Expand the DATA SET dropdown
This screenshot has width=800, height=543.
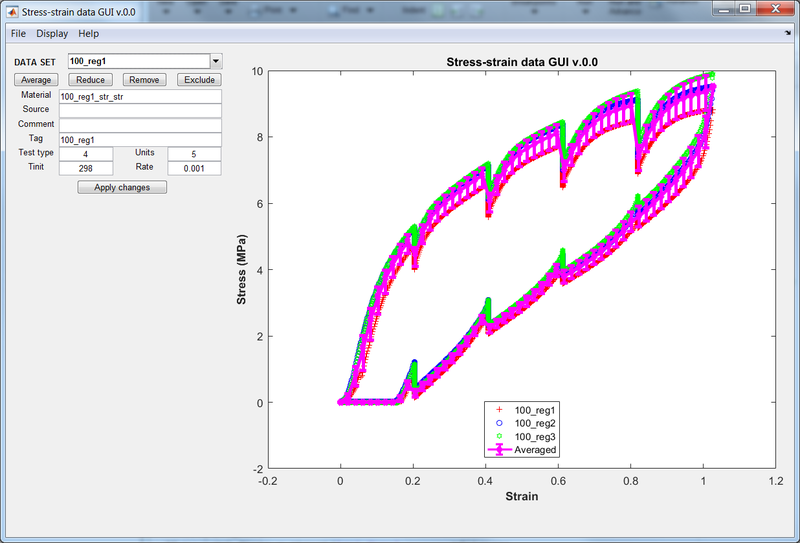point(214,61)
